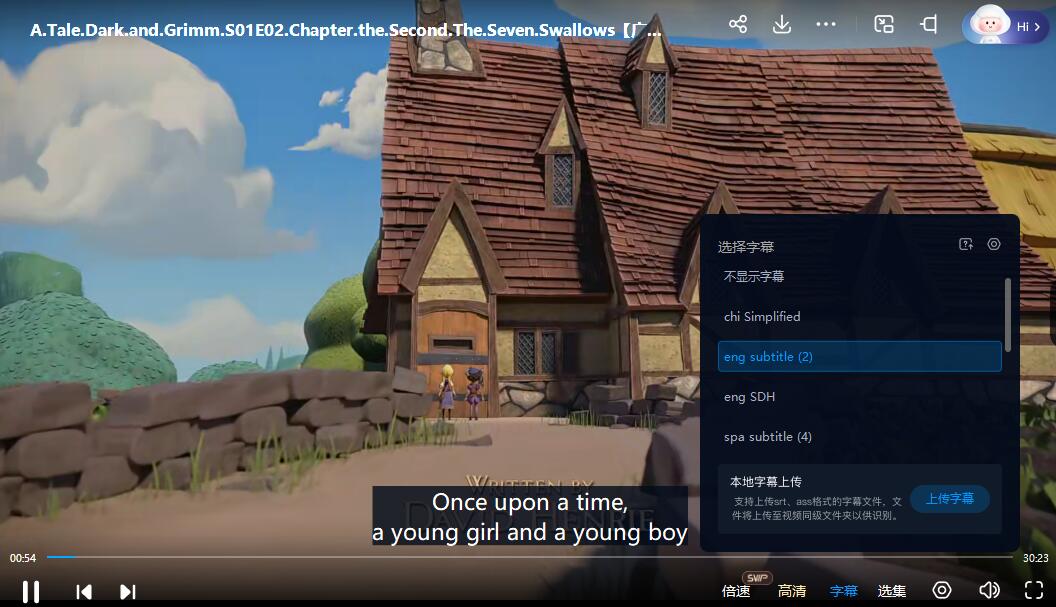Click the share icon in top bar

(737, 25)
